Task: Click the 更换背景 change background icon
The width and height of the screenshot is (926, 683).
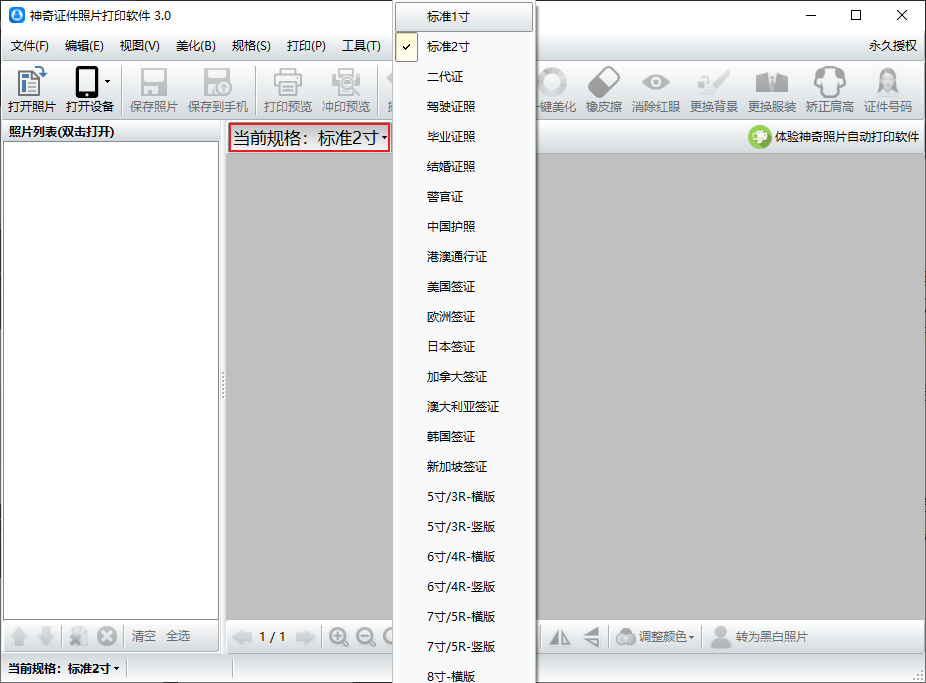Action: click(713, 82)
